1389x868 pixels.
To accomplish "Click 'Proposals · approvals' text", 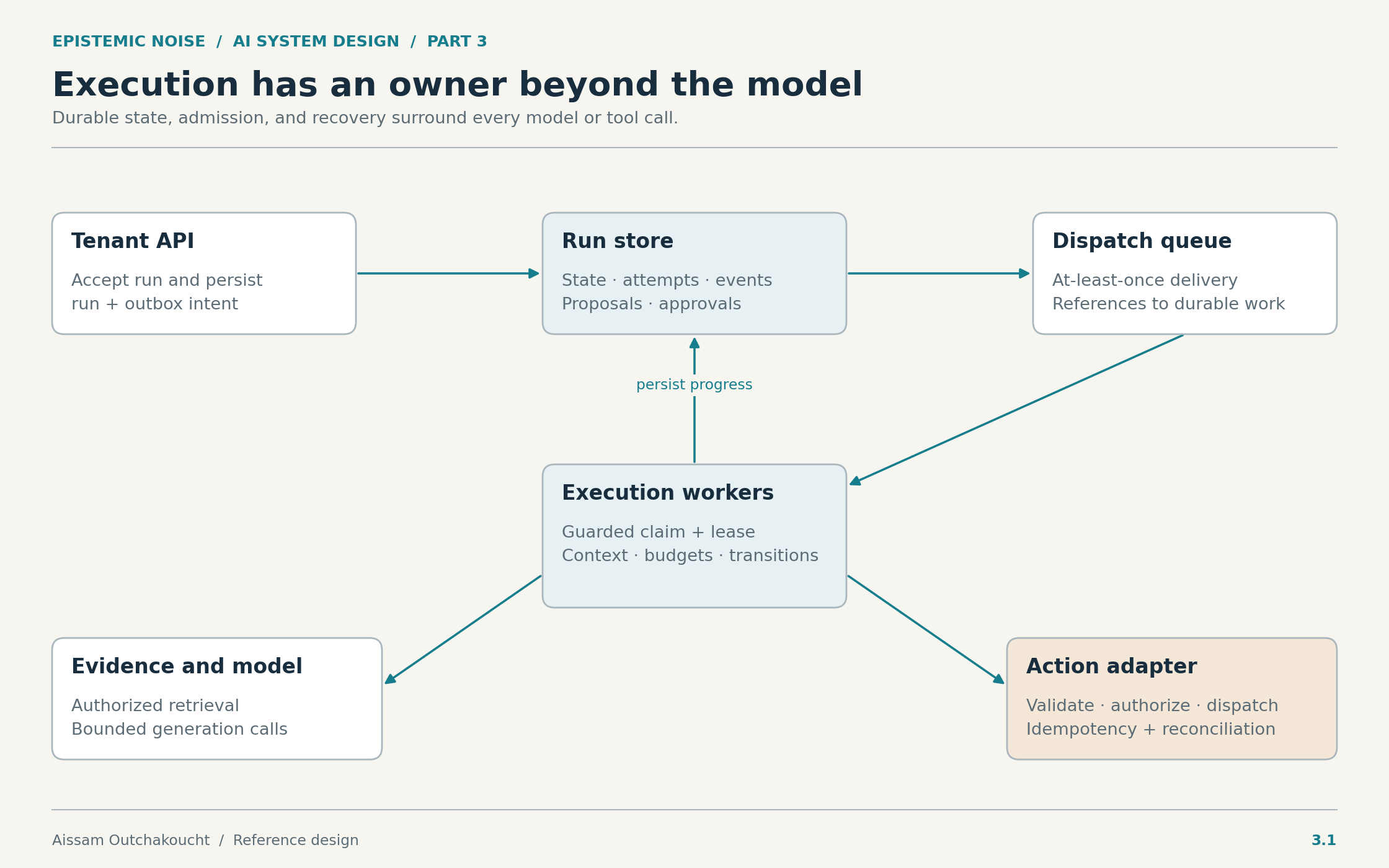I will pos(652,304).
